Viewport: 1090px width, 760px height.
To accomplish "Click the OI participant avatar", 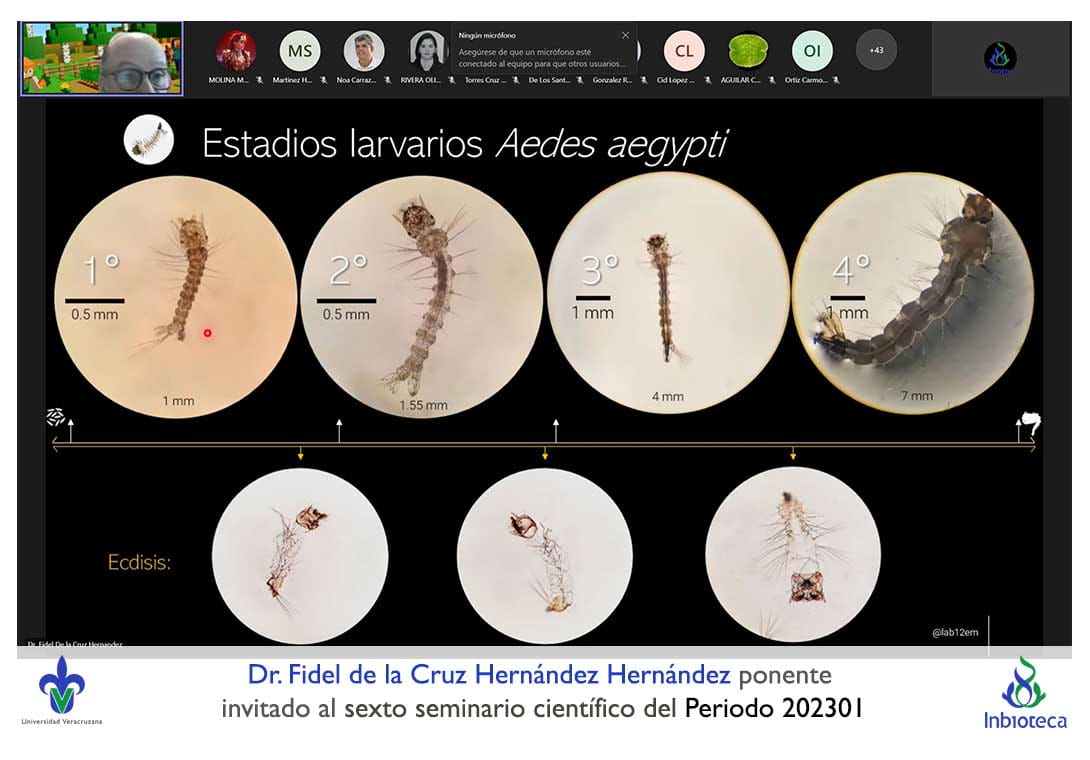I will (x=812, y=50).
